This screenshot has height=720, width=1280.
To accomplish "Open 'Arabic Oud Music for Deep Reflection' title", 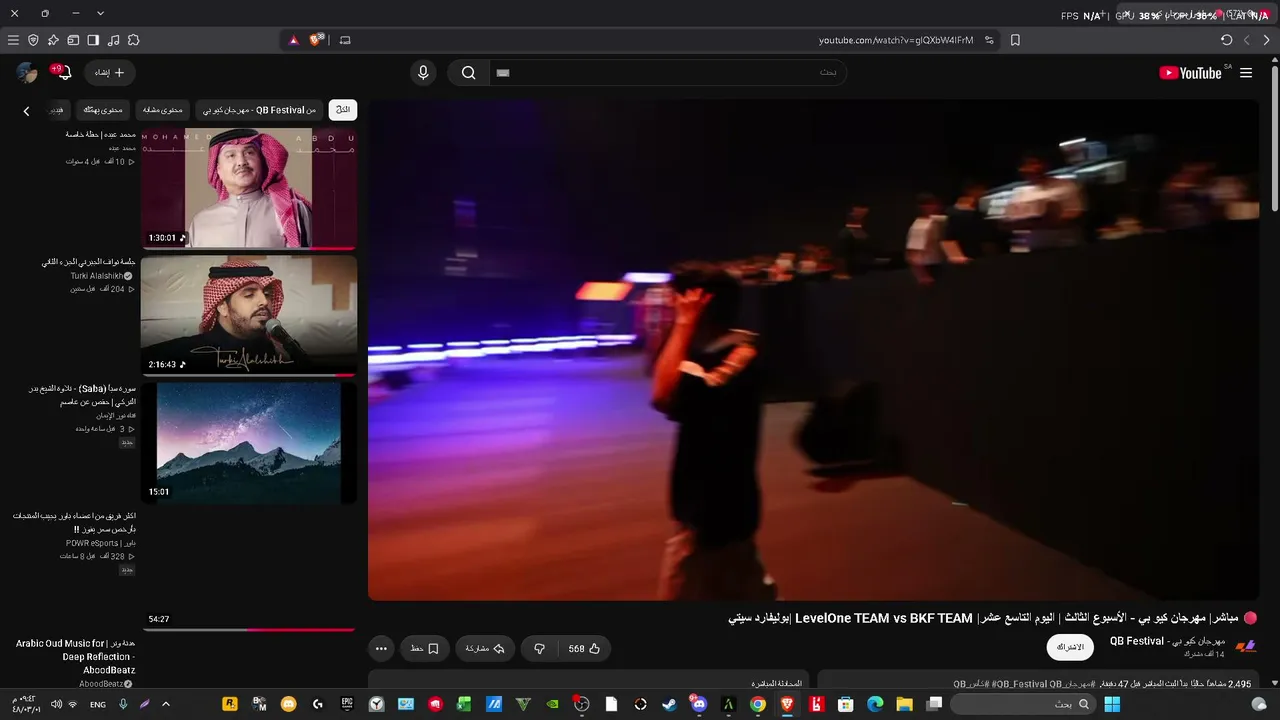I will tap(75, 657).
